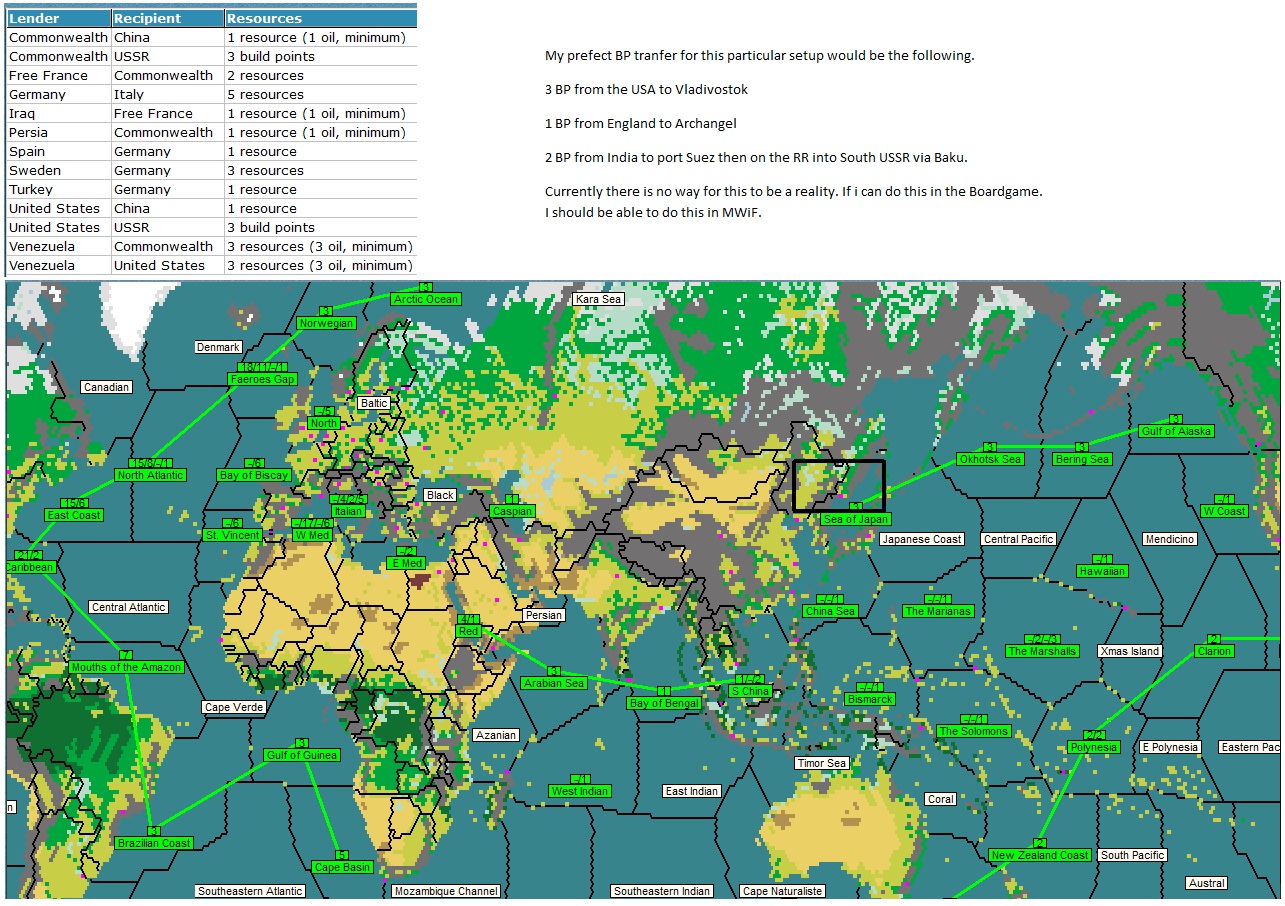Click The Marshalls label
Screen dimensions: 1285x906
pyautogui.click(x=1042, y=651)
